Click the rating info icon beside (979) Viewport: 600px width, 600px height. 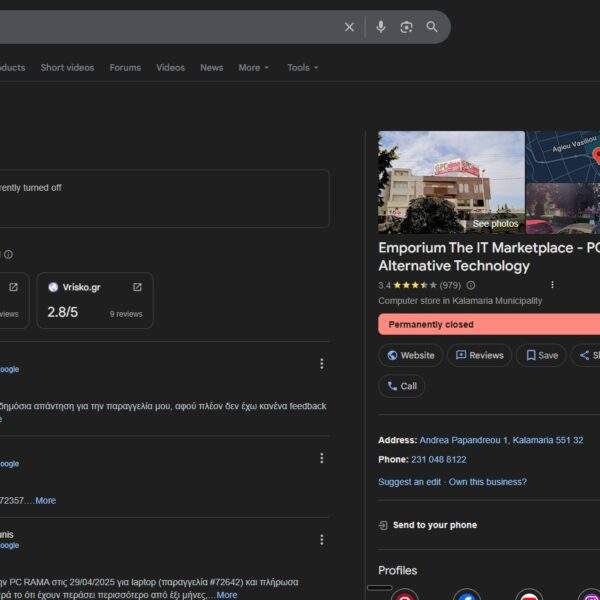(471, 285)
